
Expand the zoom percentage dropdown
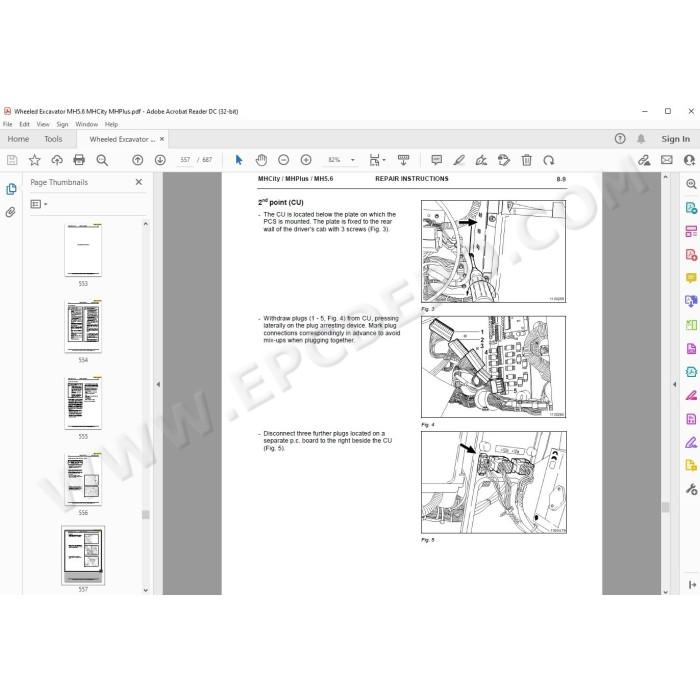(x=353, y=160)
